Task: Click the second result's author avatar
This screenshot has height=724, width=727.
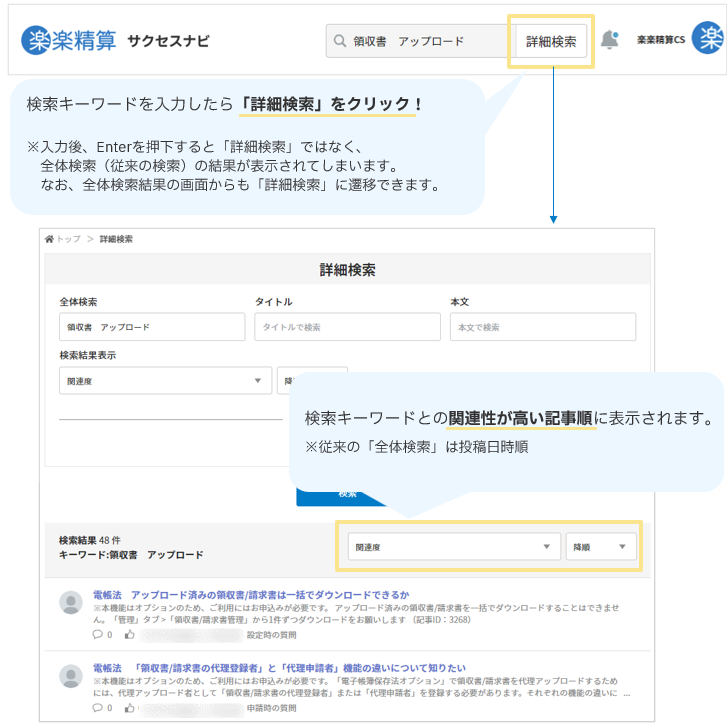Action: coord(70,676)
